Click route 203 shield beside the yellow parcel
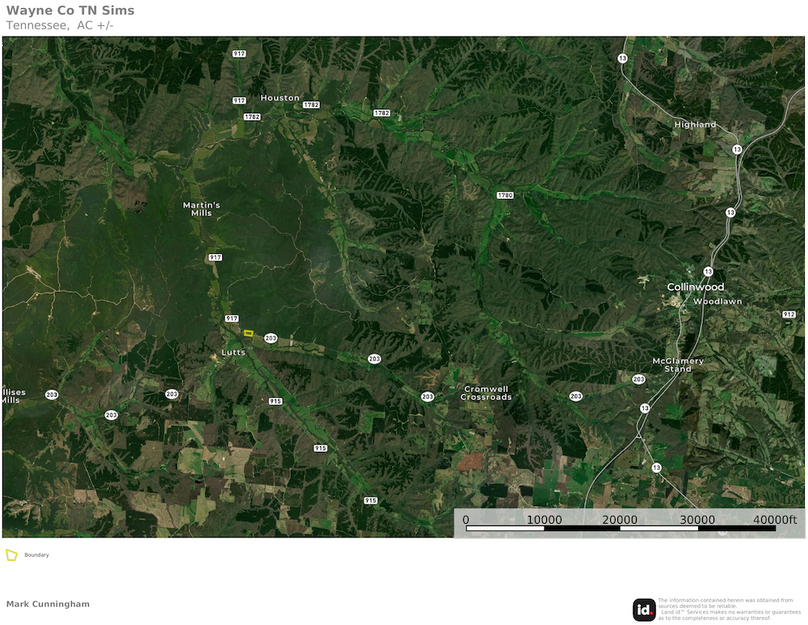The width and height of the screenshot is (808, 625). [270, 338]
